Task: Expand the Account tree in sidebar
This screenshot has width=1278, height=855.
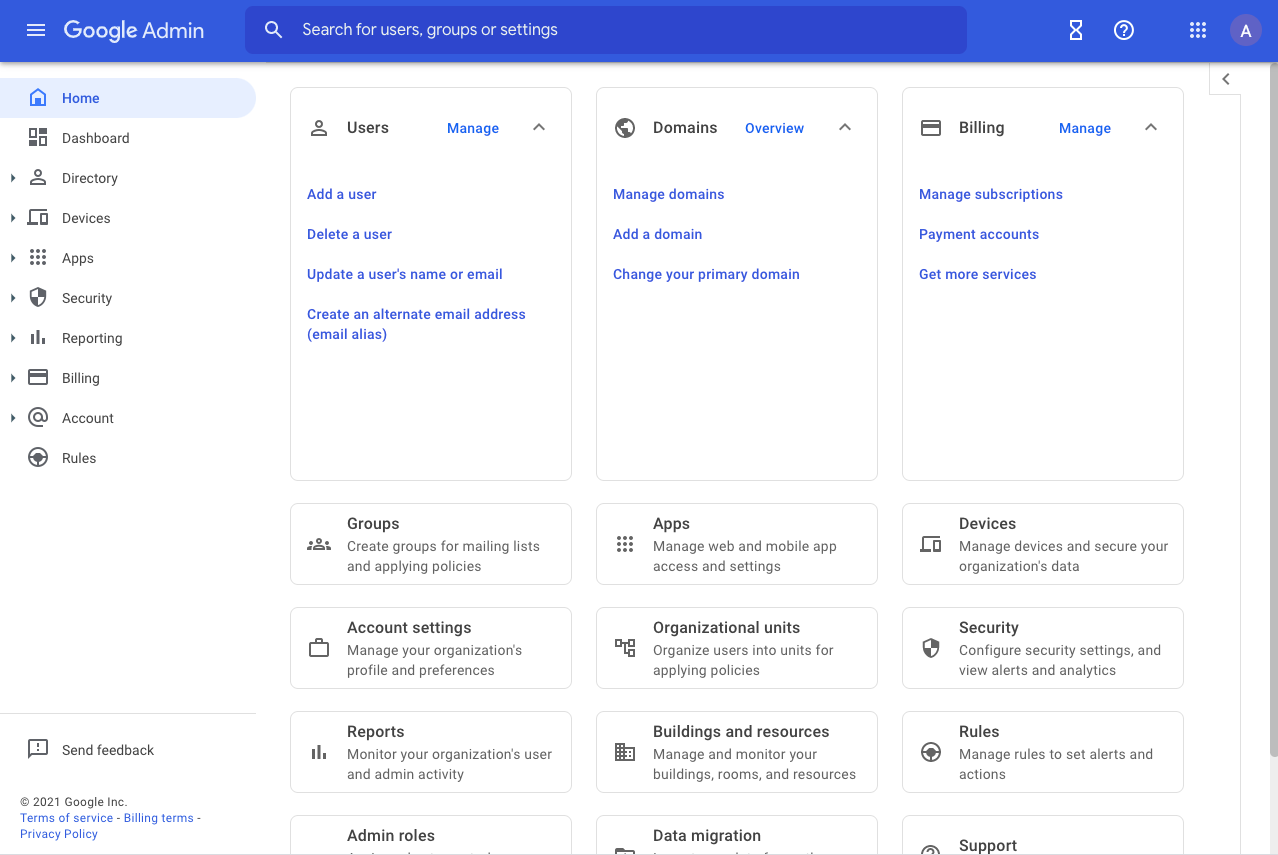Action: [x=13, y=418]
